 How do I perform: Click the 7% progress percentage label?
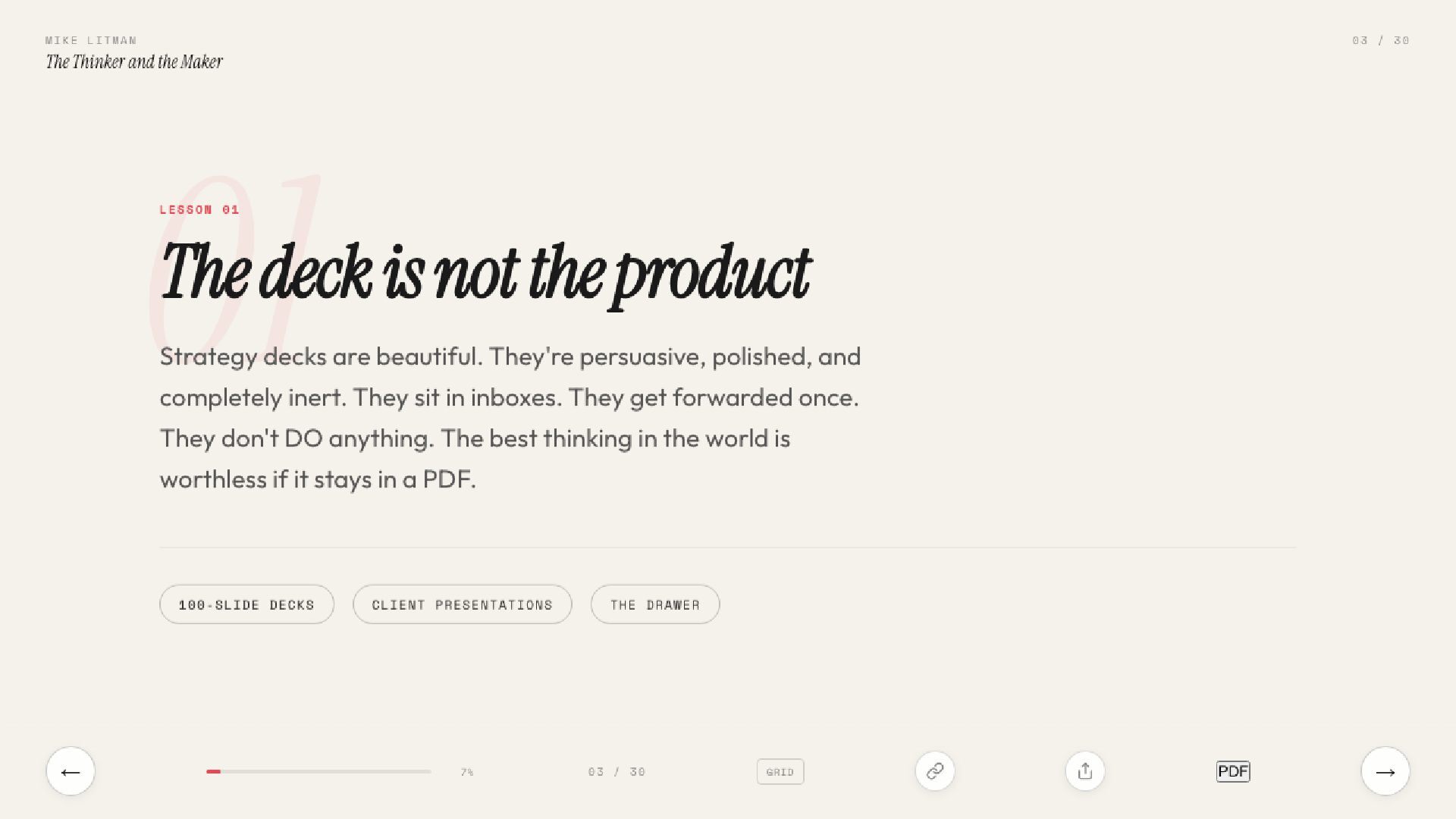(467, 772)
